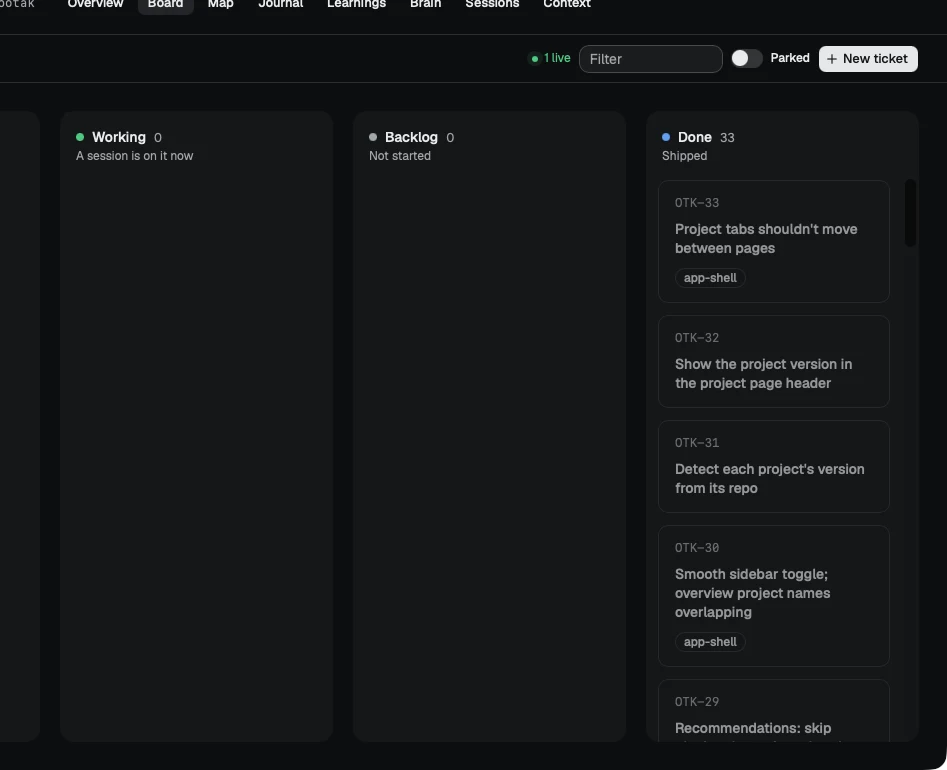The height and width of the screenshot is (770, 947).
Task: Open the Learnings tab
Action: [x=356, y=4]
